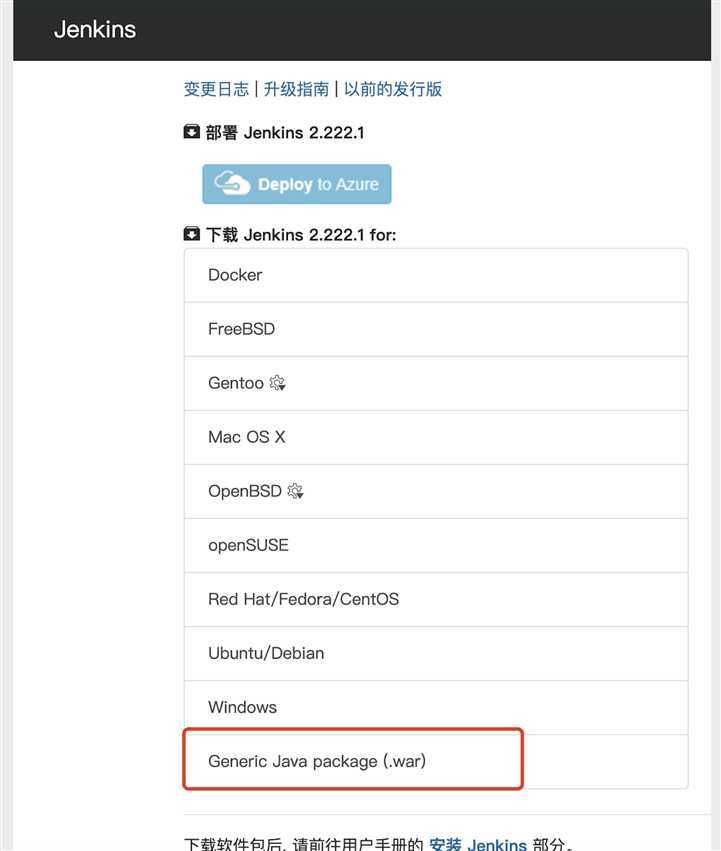Pick openSUSE from the download list
721x851 pixels.
(436, 545)
